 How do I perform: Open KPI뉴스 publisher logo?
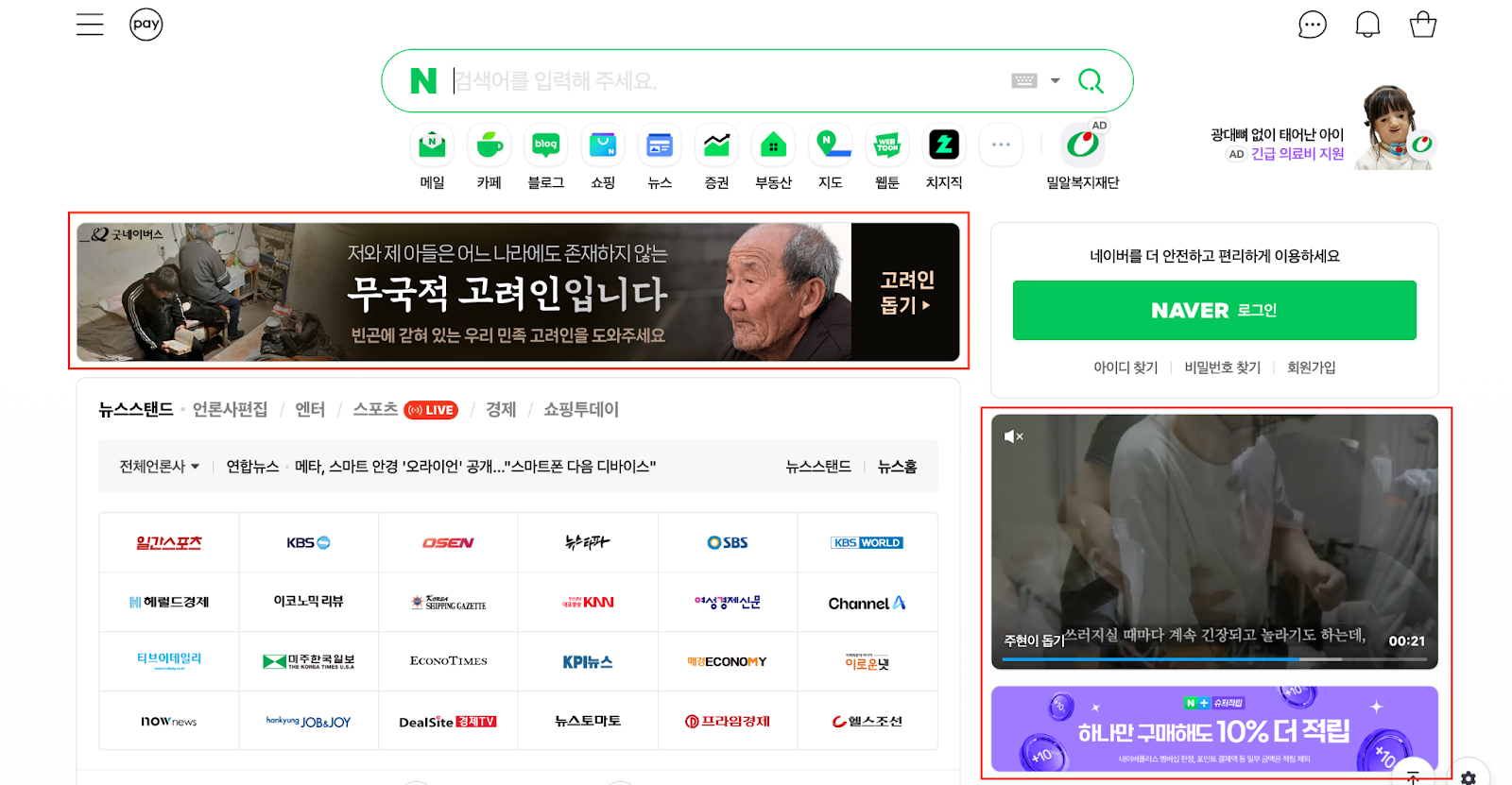(588, 661)
